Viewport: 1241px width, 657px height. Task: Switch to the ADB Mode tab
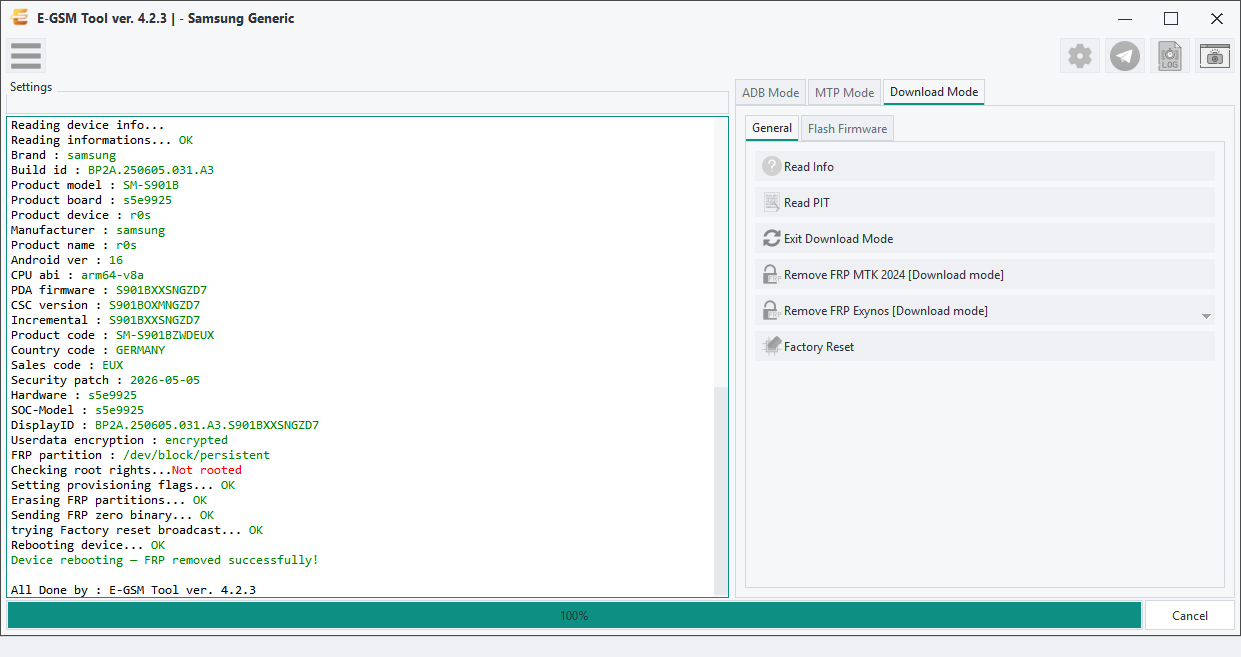coord(770,92)
